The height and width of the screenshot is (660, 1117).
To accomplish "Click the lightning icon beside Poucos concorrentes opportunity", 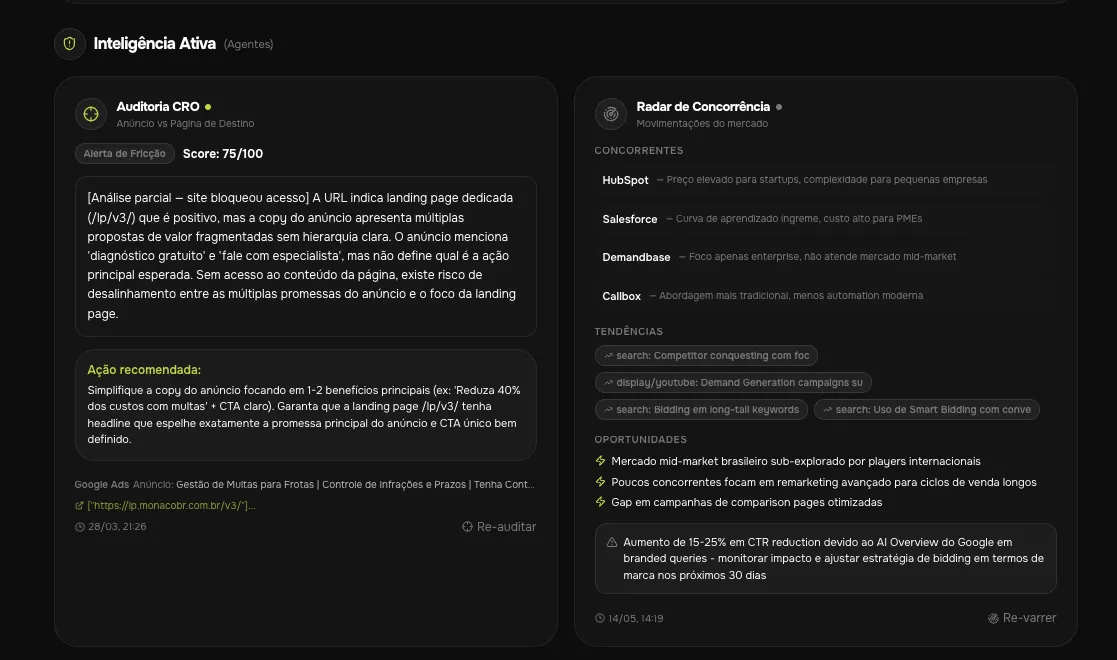I will point(600,482).
